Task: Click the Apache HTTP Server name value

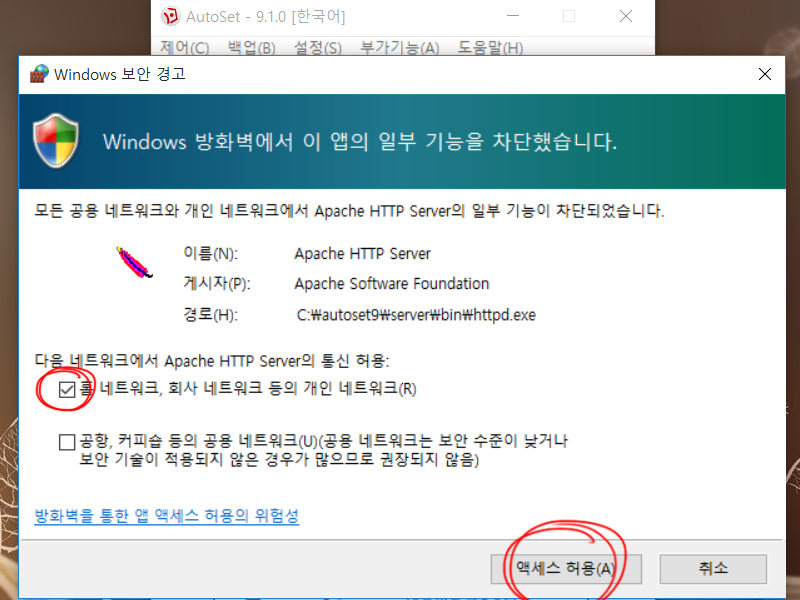Action: click(362, 254)
